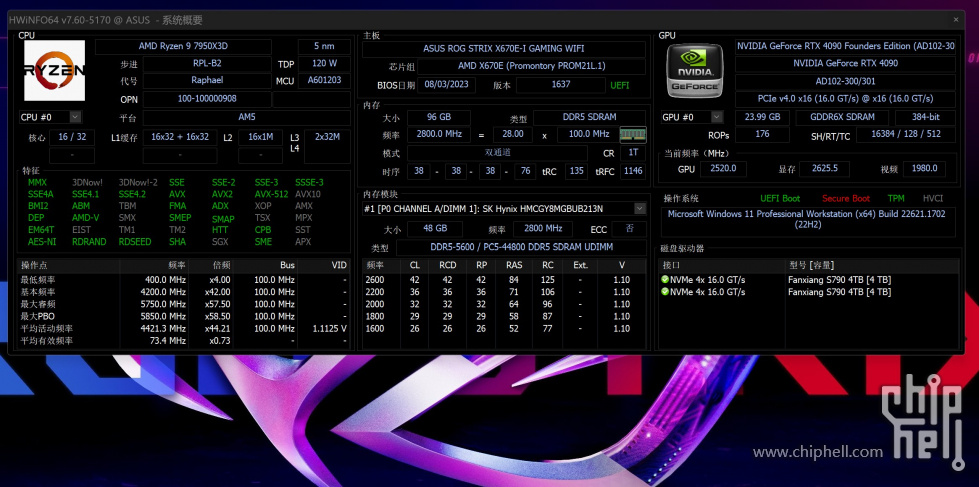Click the GPU memory 23.99 GB field
979x487 pixels.
tap(762, 117)
